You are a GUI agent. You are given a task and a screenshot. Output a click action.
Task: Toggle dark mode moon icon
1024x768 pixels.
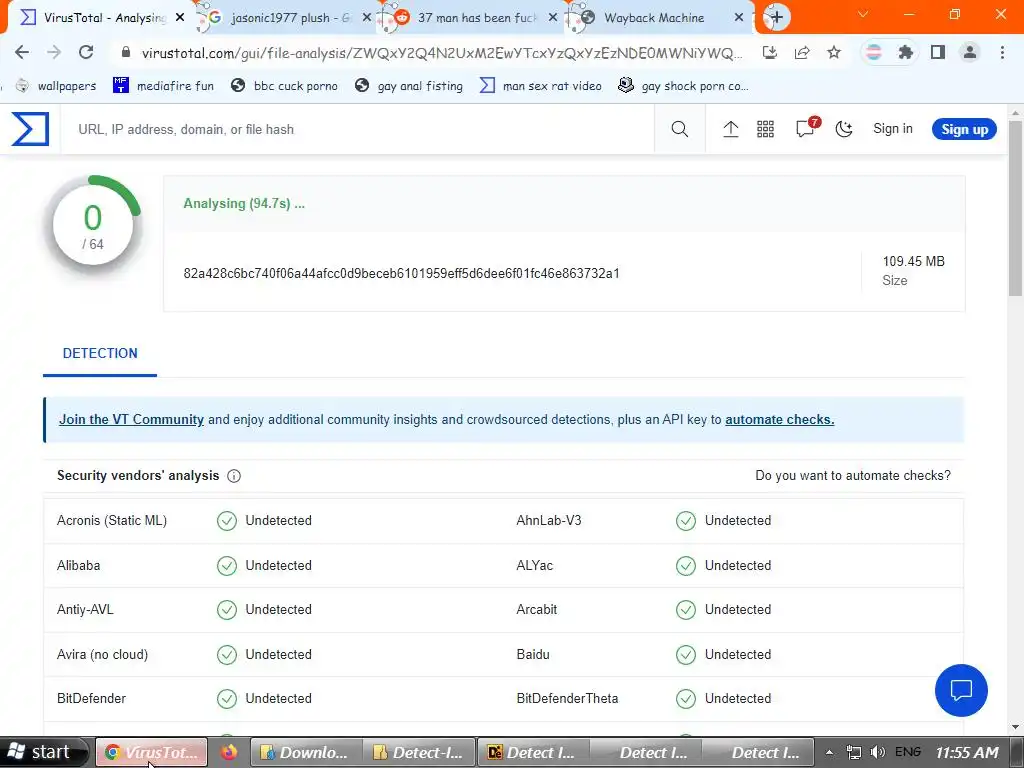pyautogui.click(x=844, y=129)
